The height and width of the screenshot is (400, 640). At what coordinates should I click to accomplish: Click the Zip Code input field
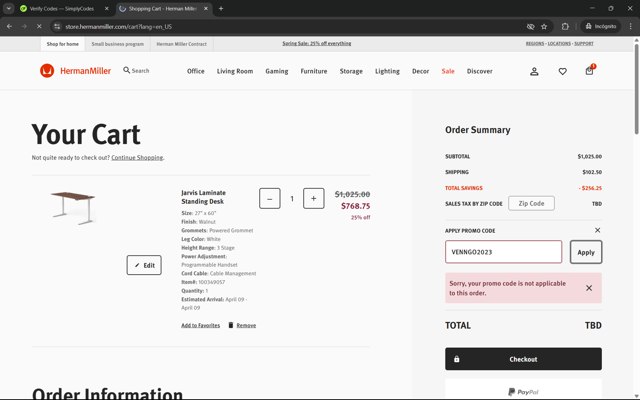pos(531,203)
